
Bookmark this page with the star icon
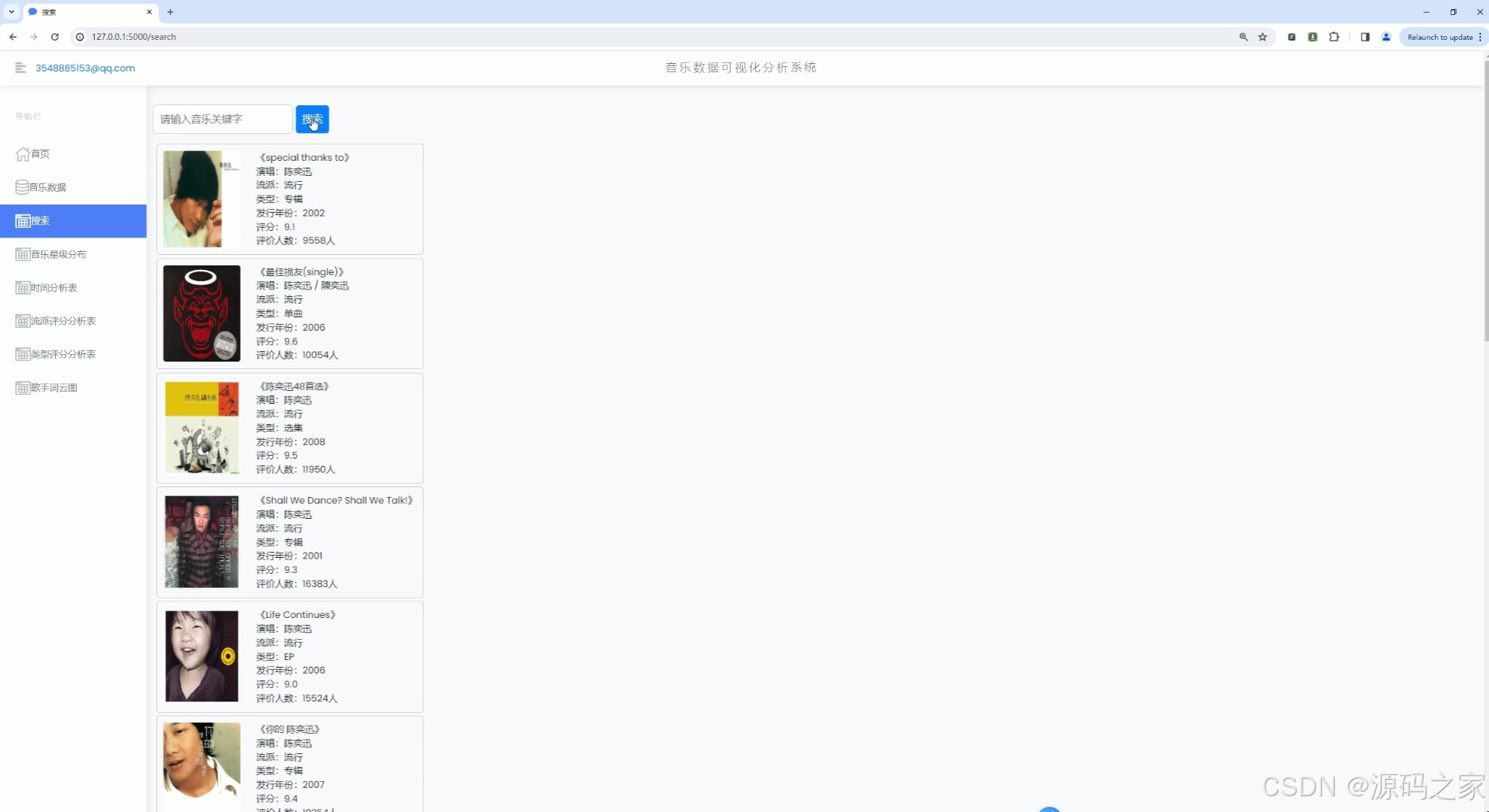click(1263, 37)
